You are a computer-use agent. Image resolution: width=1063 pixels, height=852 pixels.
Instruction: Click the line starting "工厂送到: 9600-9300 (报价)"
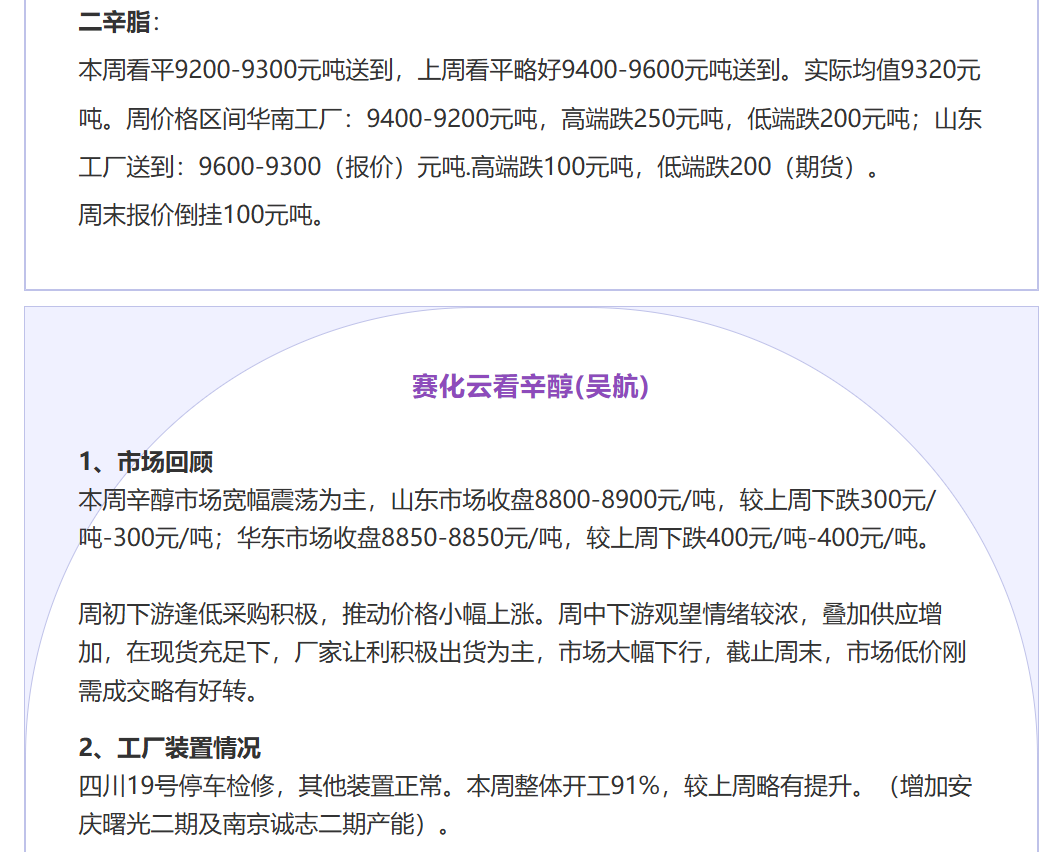coord(479,167)
